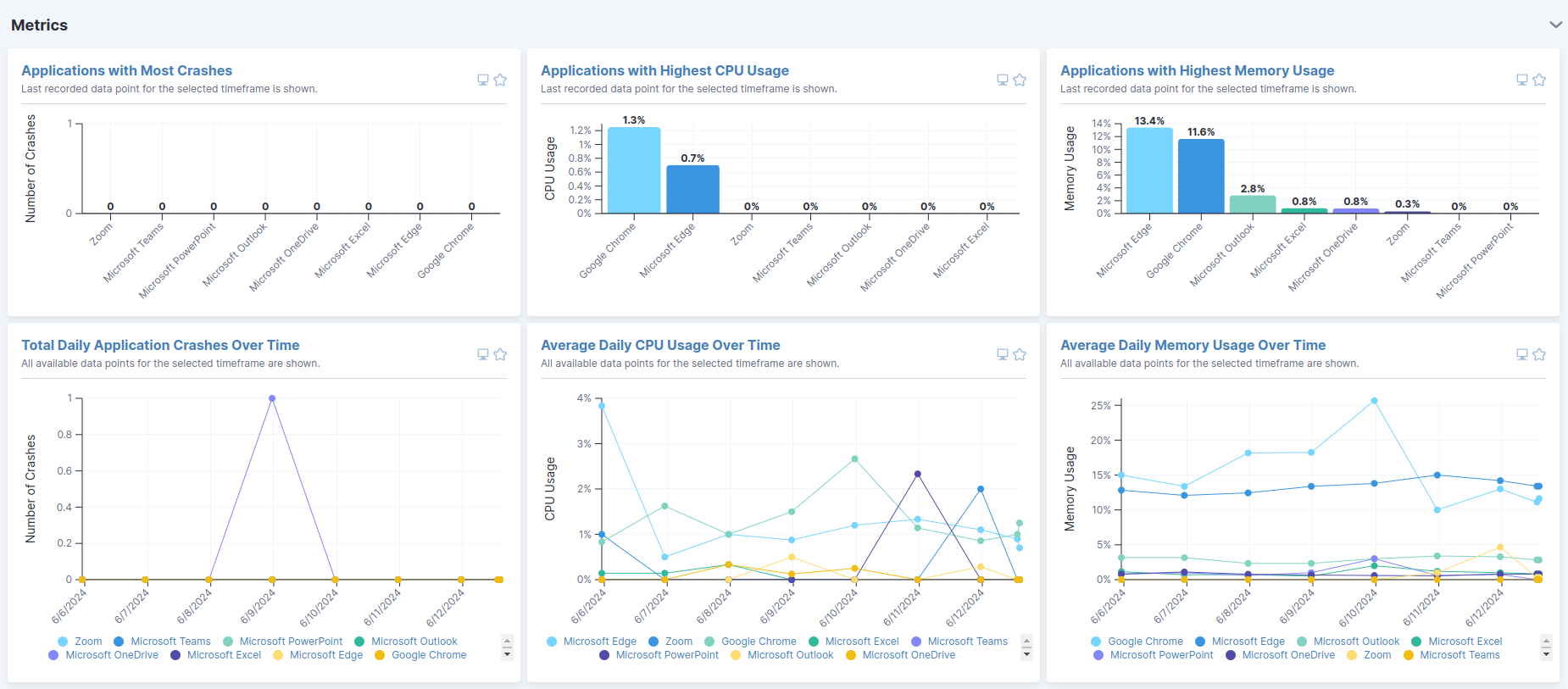Click the 6/9/2024 crash peak data point
The height and width of the screenshot is (689, 1568).
coord(272,398)
